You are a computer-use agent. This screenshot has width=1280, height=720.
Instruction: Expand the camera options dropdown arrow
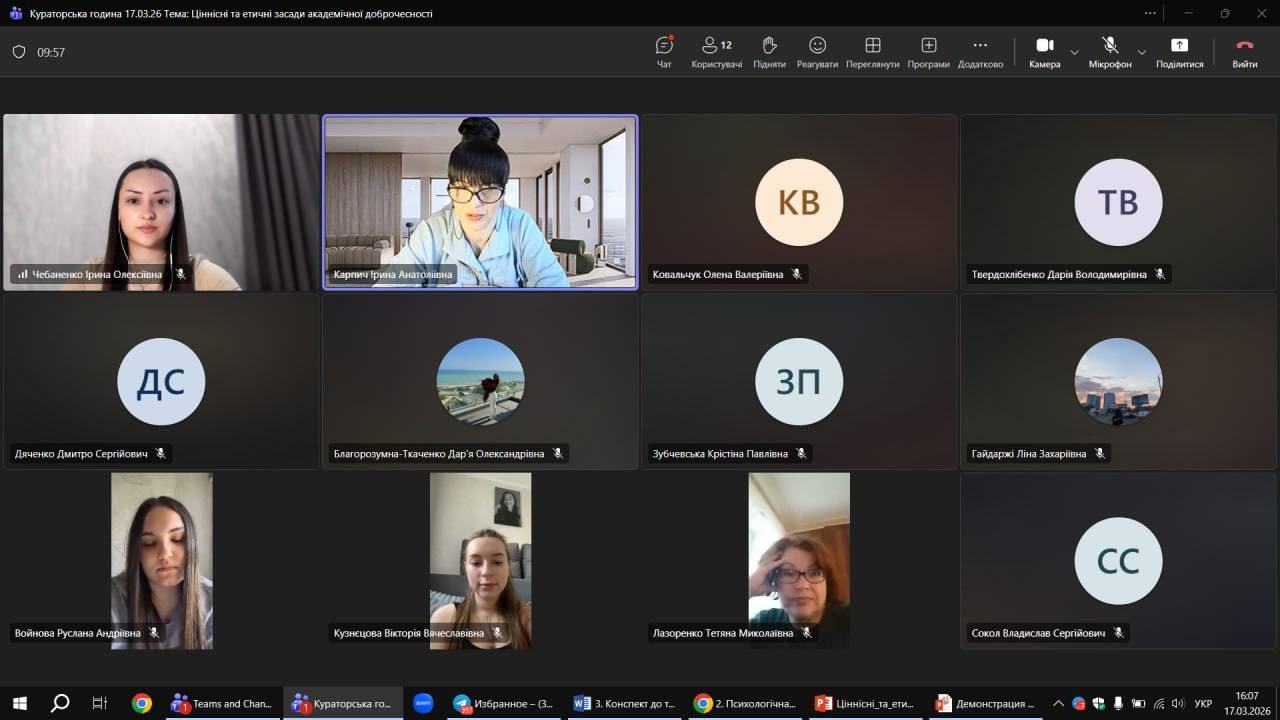coord(1074,52)
